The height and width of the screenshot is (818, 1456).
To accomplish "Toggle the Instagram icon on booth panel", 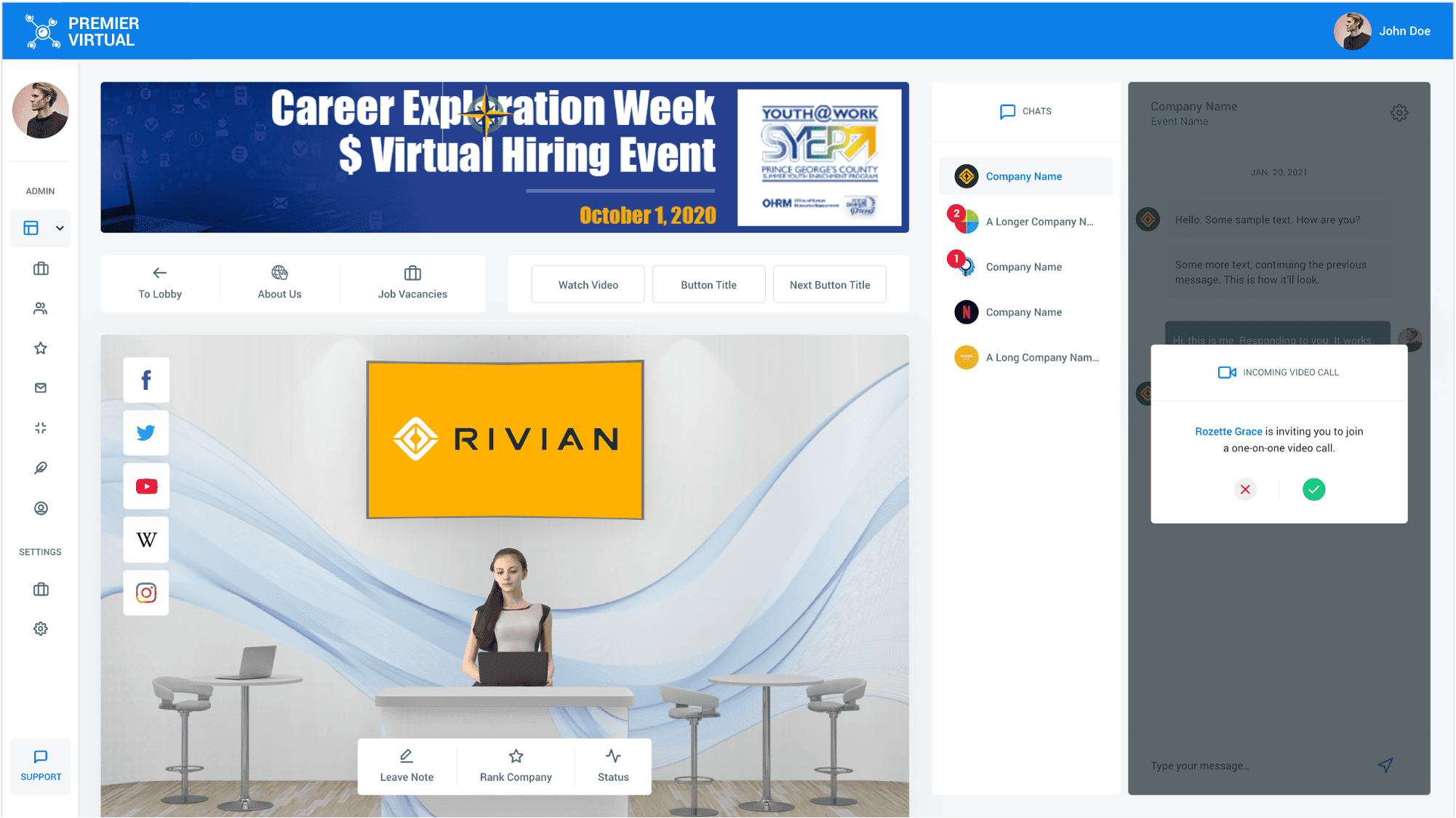I will coord(145,592).
